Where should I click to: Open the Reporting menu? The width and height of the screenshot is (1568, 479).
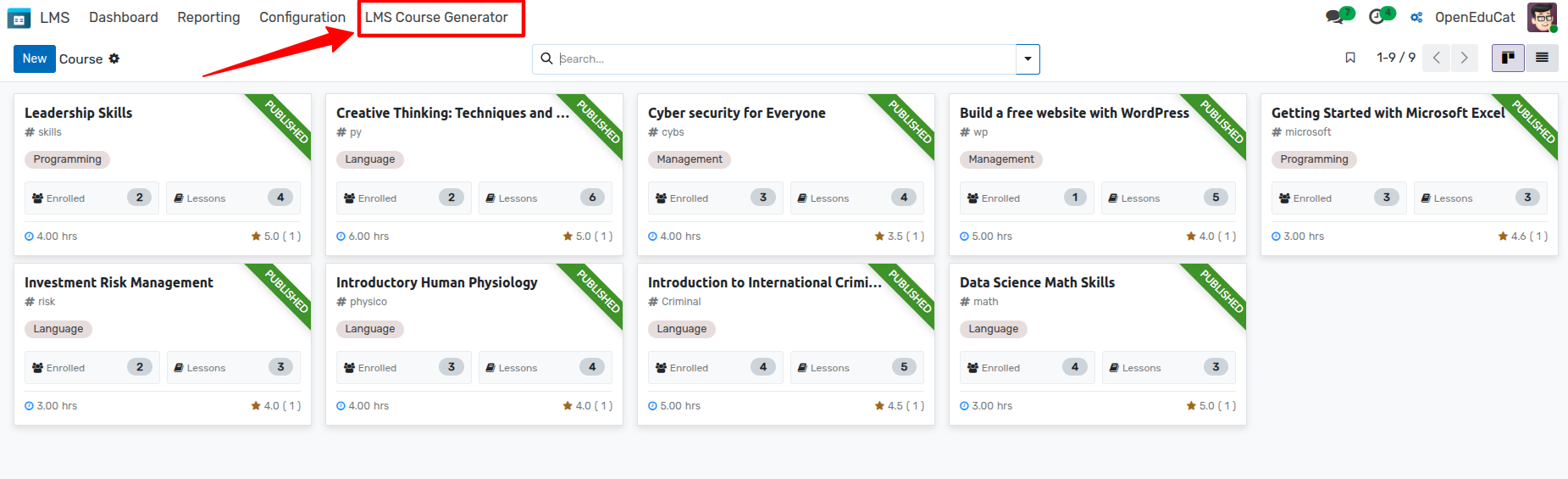pos(208,17)
